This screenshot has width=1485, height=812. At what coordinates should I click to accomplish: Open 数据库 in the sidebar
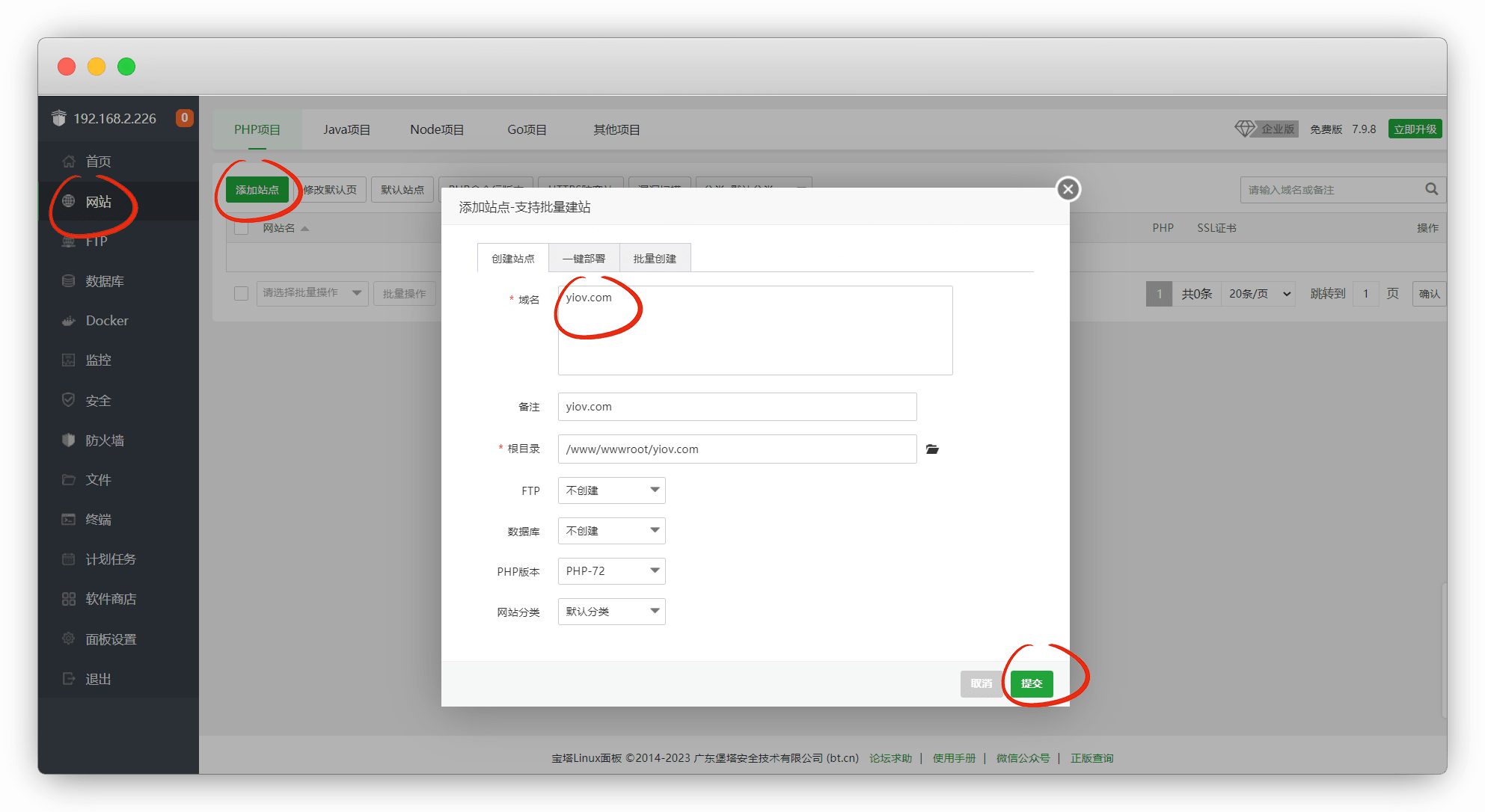pyautogui.click(x=104, y=281)
